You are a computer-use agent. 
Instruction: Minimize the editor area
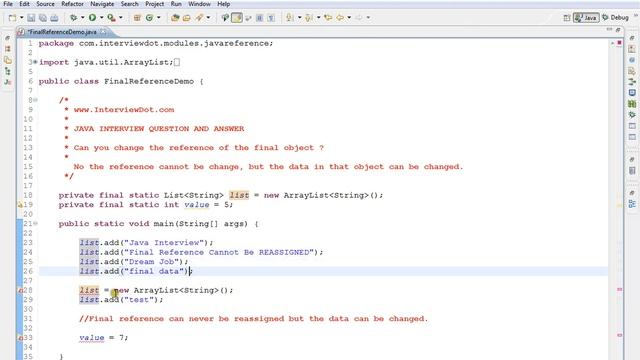coord(609,30)
